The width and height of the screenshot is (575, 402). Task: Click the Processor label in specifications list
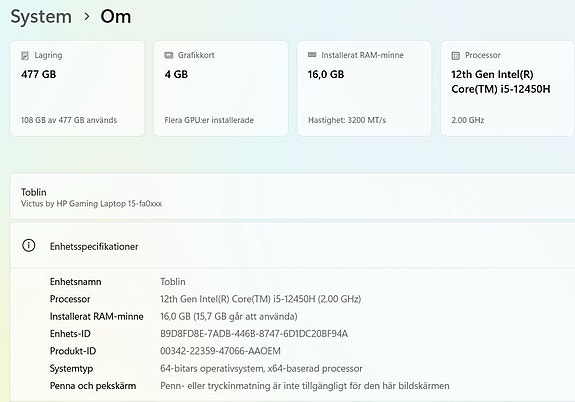click(70, 299)
